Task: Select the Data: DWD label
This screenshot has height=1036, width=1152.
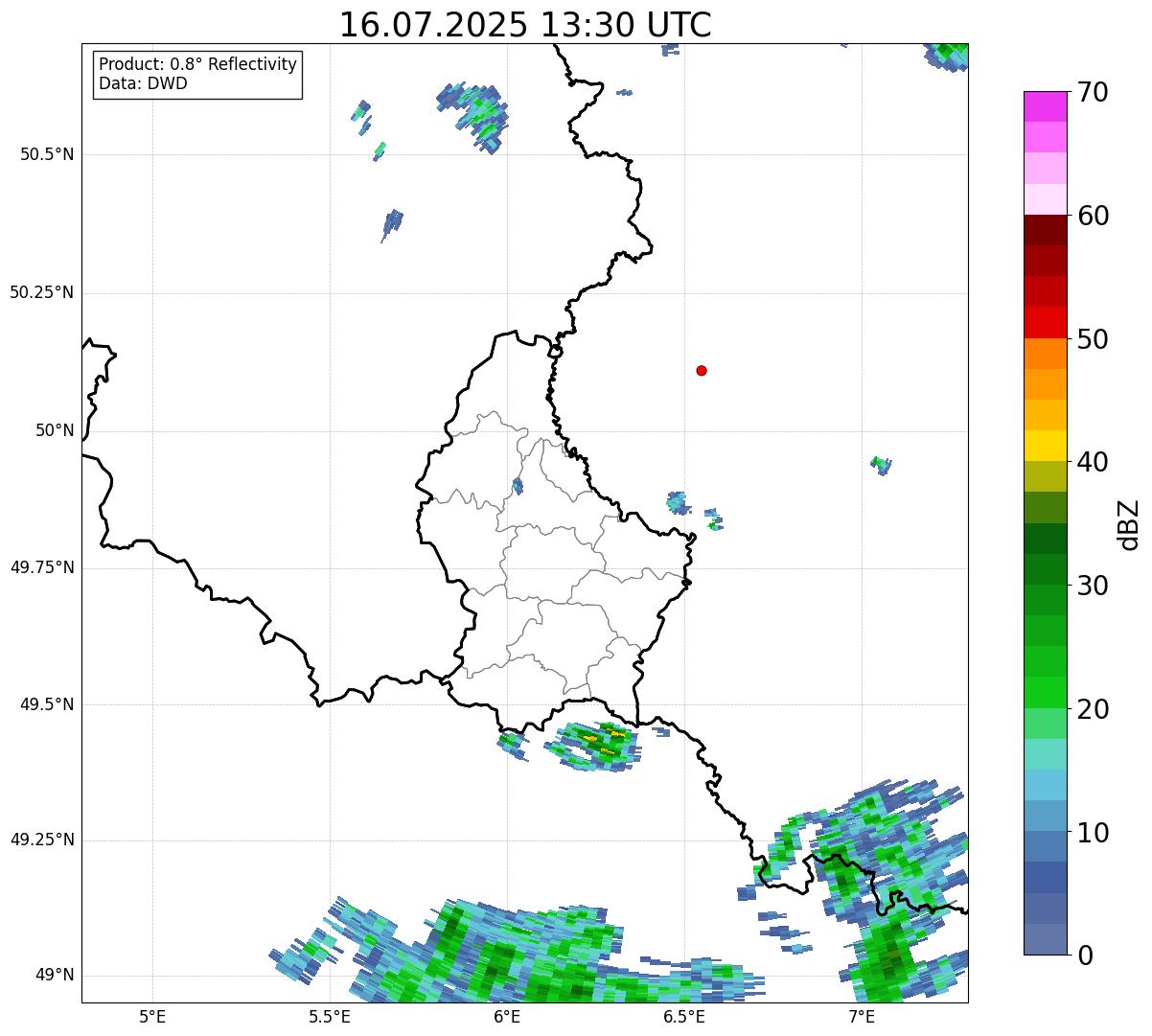Action: point(143,83)
